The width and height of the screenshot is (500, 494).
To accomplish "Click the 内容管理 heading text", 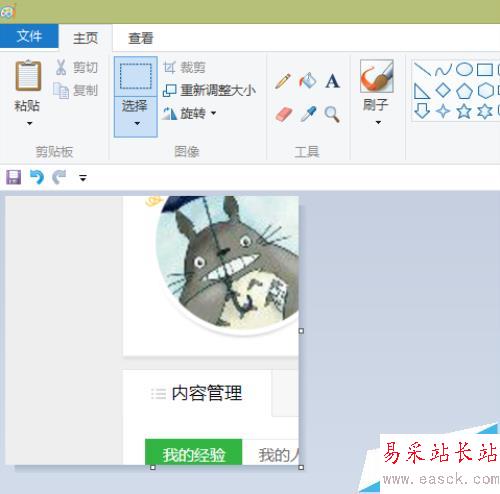I will (207, 393).
